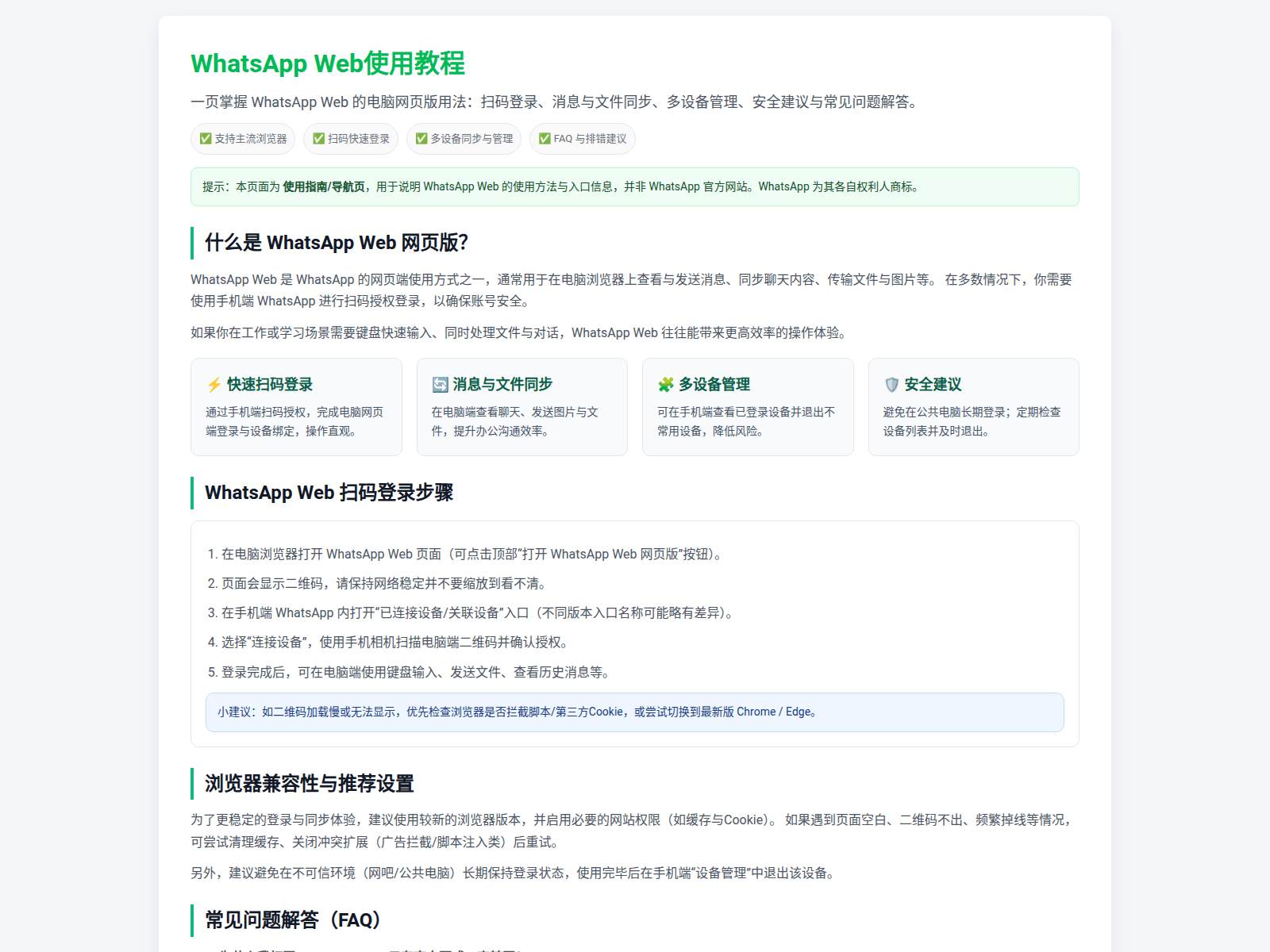1270x952 pixels.
Task: Click card description 在电脑端查看聊天、发送图片与文件
Action: click(515, 422)
